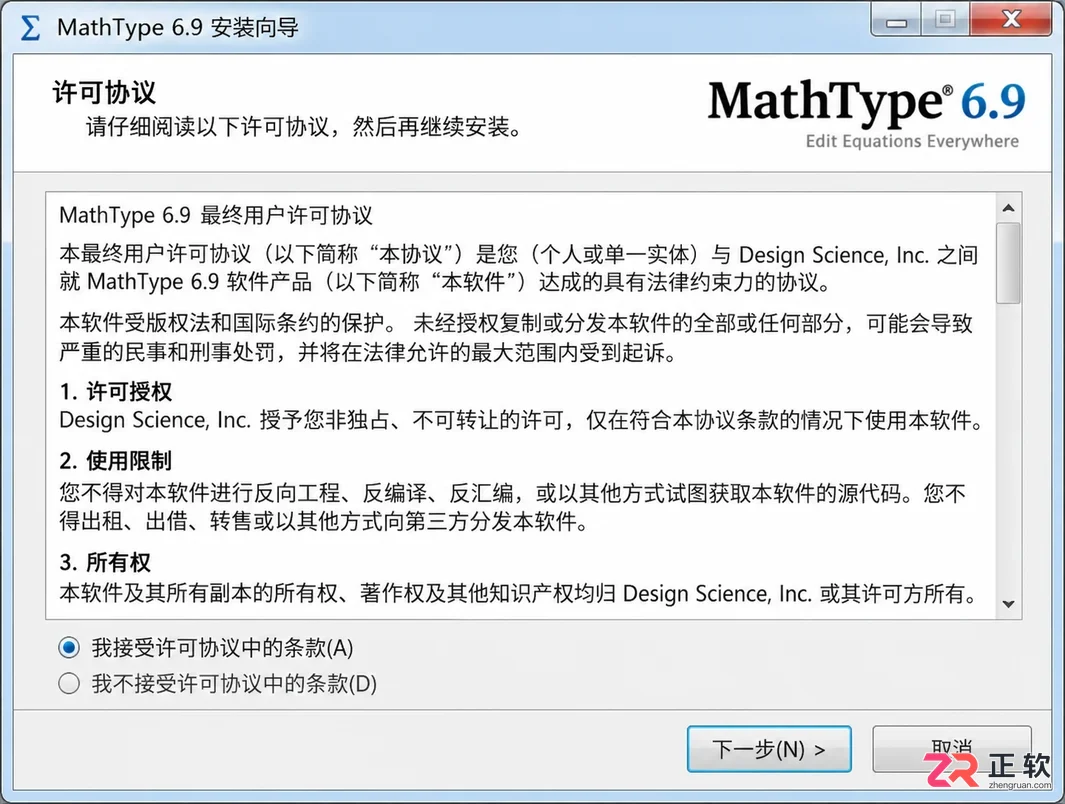Screen dimensions: 1065x804
Task: Click the line Design Science, Inc. 授予您非独占
Action: tap(522, 420)
